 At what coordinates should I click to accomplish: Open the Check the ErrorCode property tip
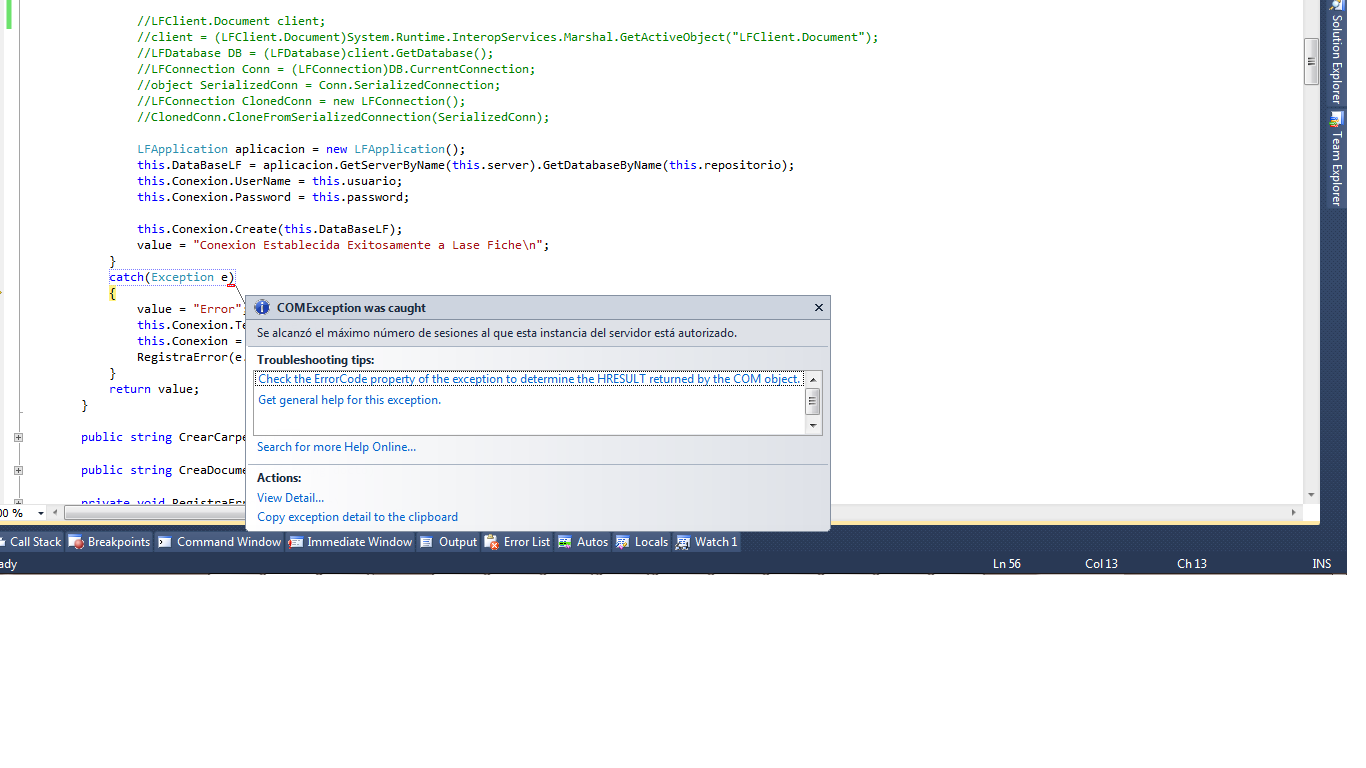coord(530,379)
